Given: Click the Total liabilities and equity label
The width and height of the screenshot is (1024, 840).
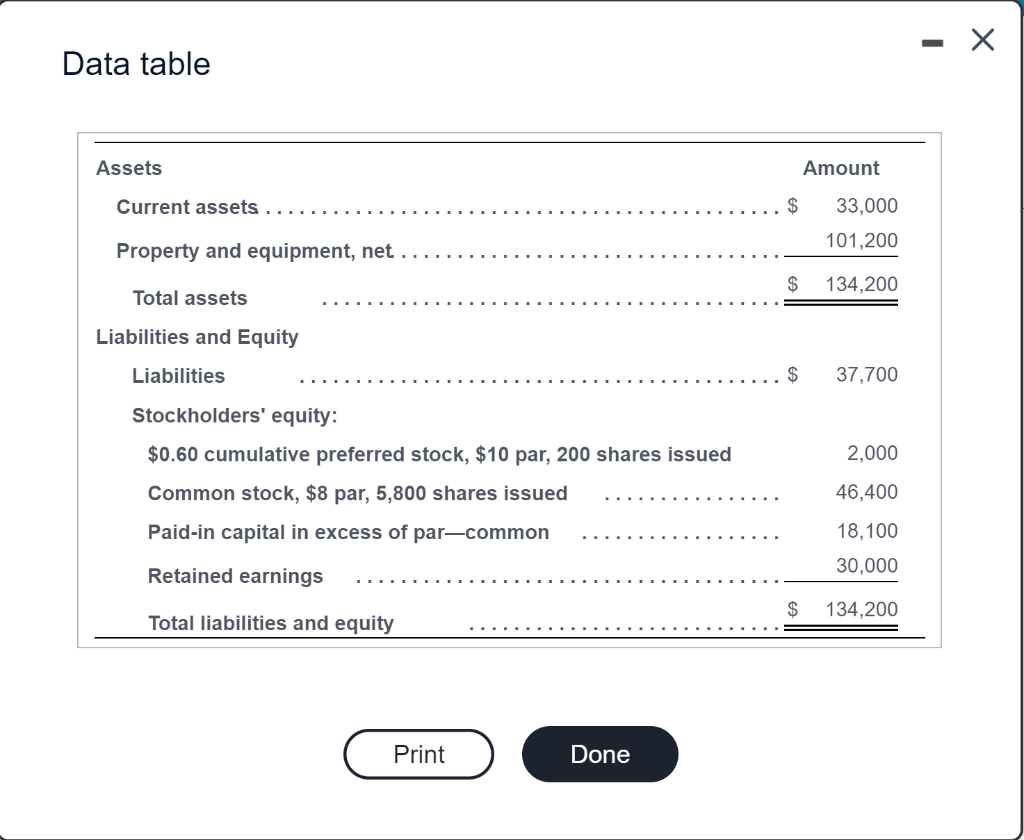Looking at the screenshot, I should (271, 623).
